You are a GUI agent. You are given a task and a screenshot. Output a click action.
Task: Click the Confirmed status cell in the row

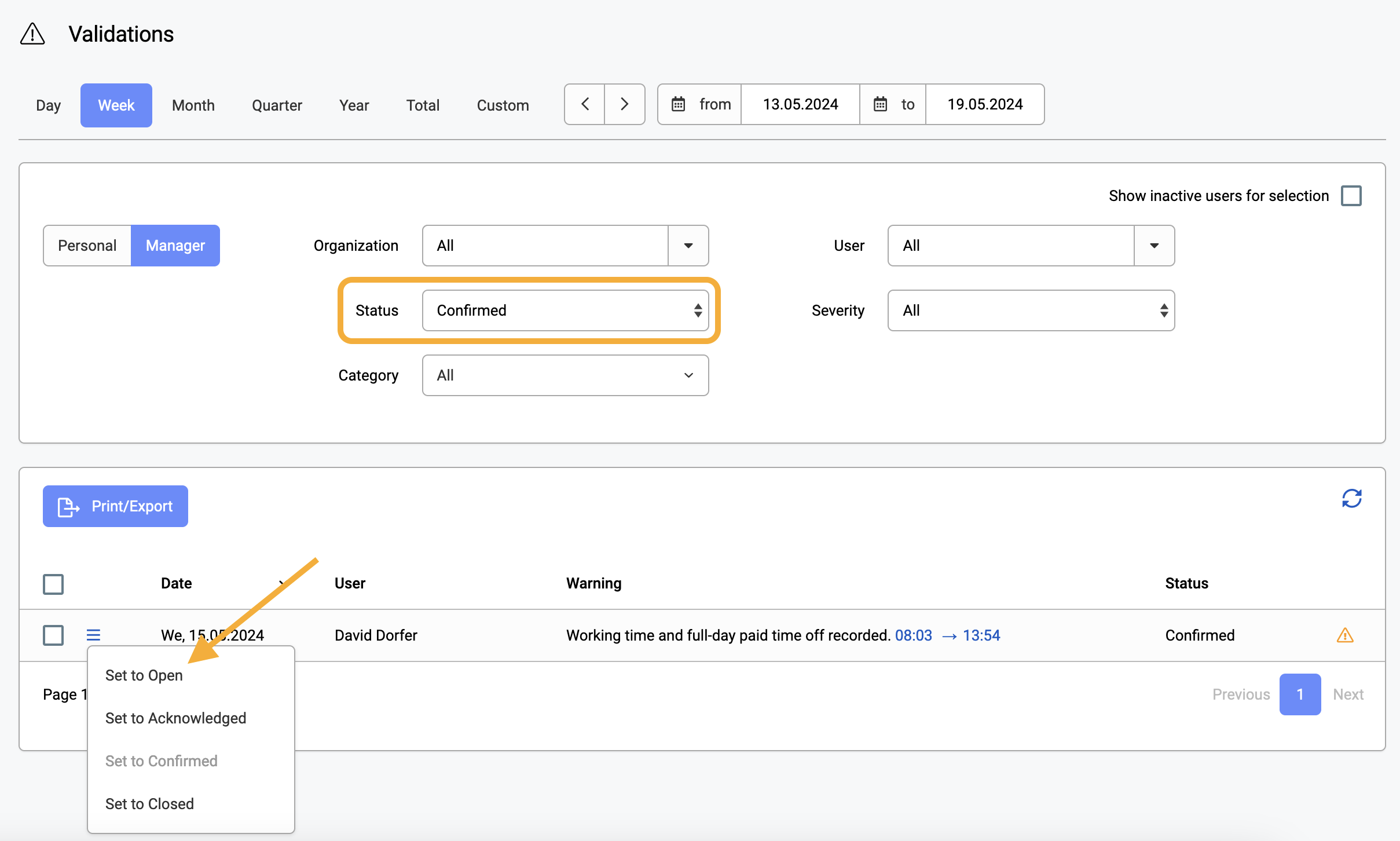[x=1200, y=635]
